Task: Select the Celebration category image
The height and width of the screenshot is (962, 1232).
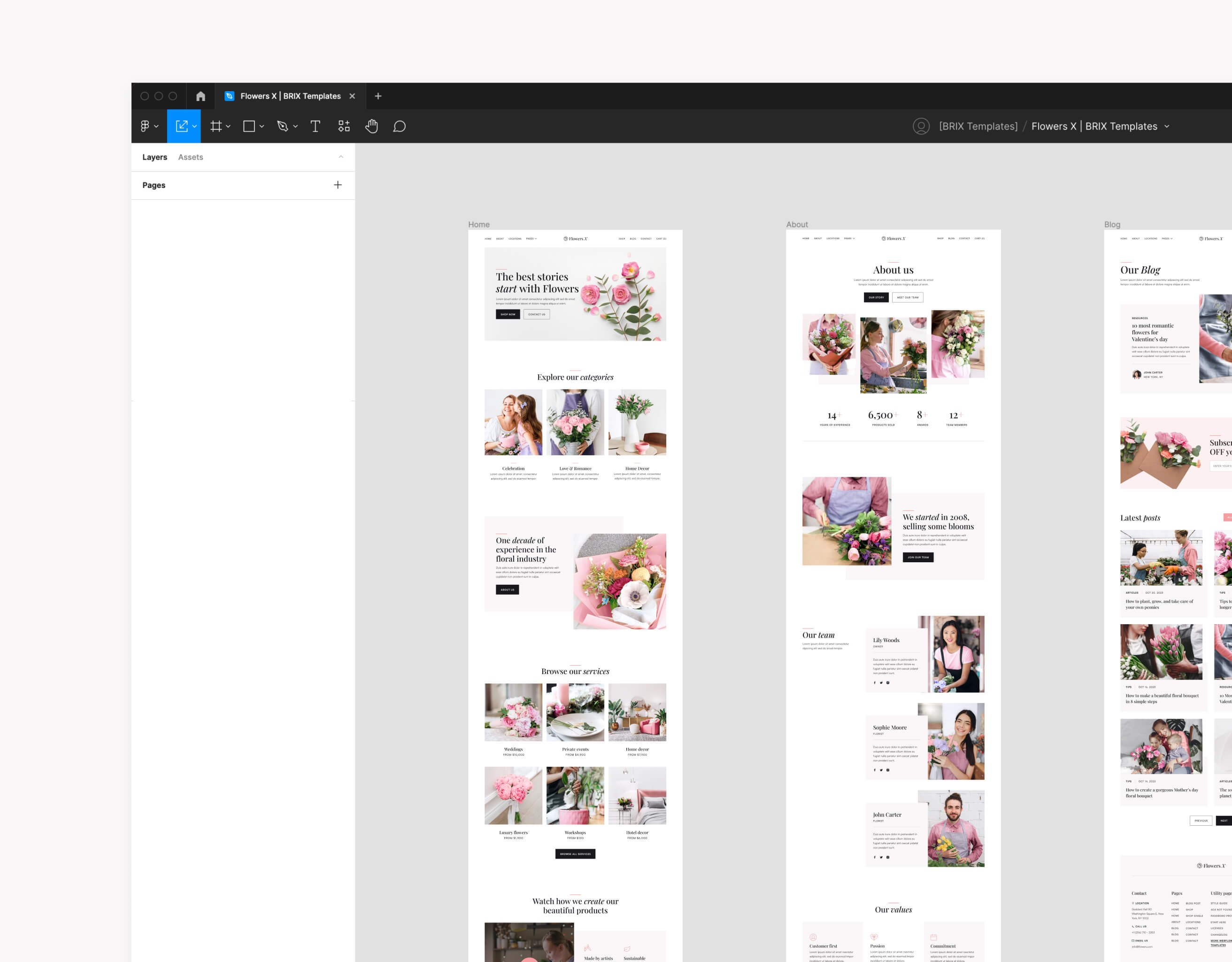Action: point(513,422)
